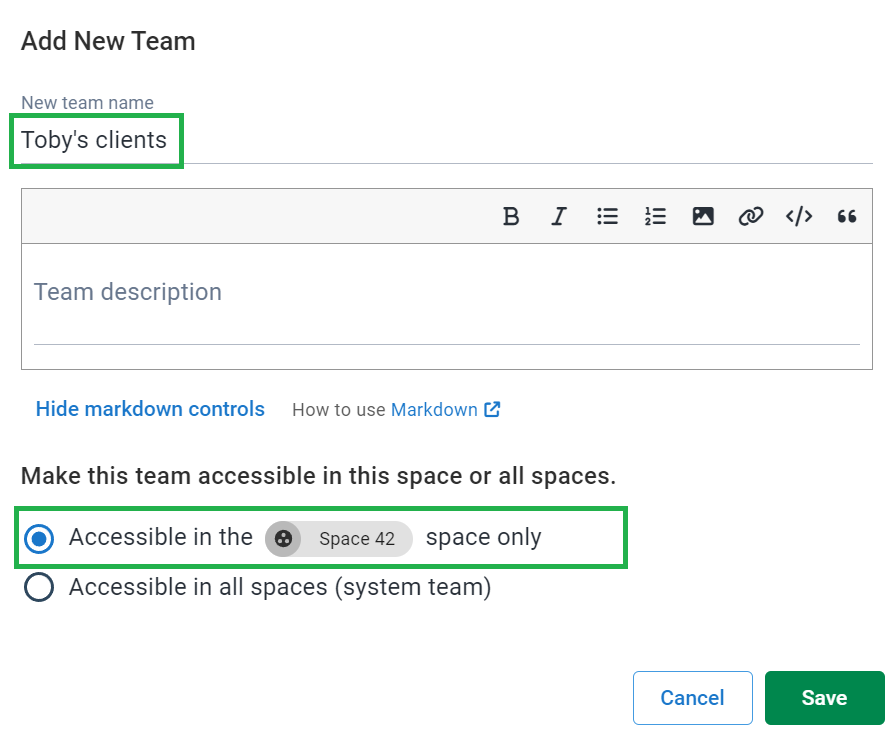Insert a blockquote

tap(847, 216)
